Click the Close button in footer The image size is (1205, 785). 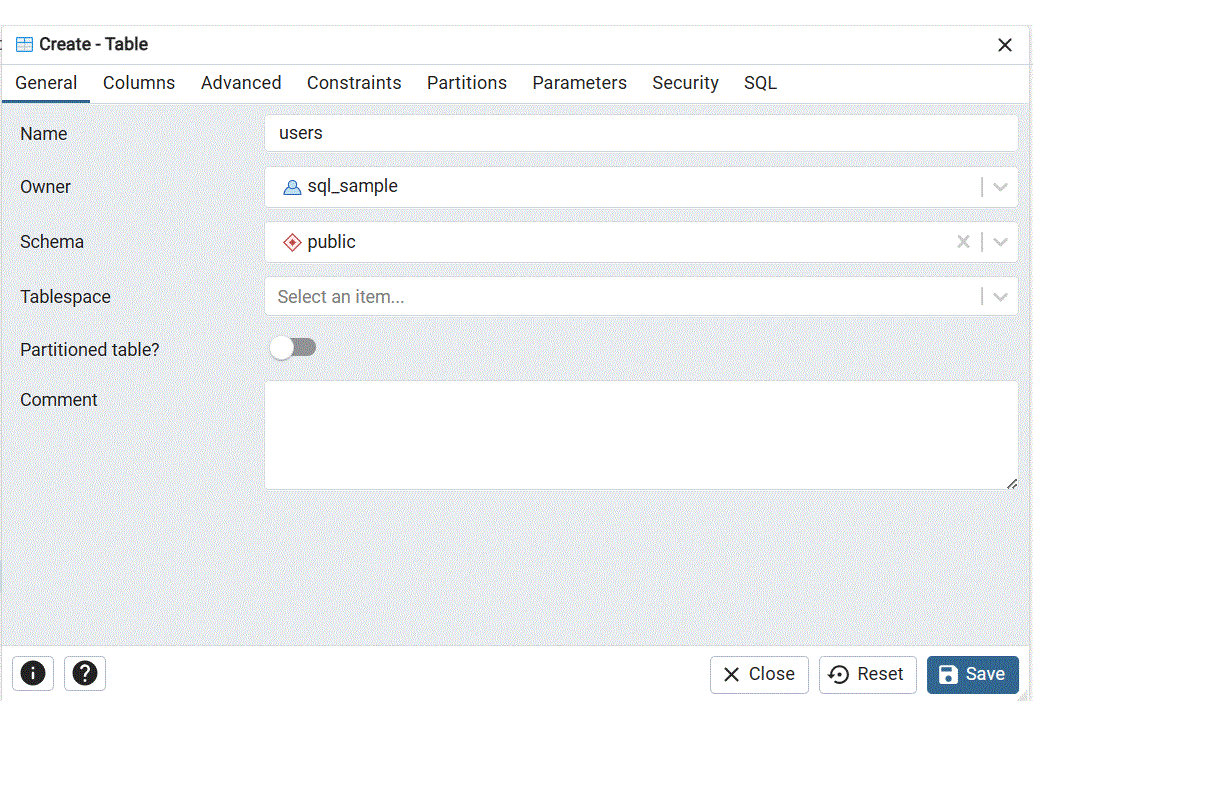point(759,674)
